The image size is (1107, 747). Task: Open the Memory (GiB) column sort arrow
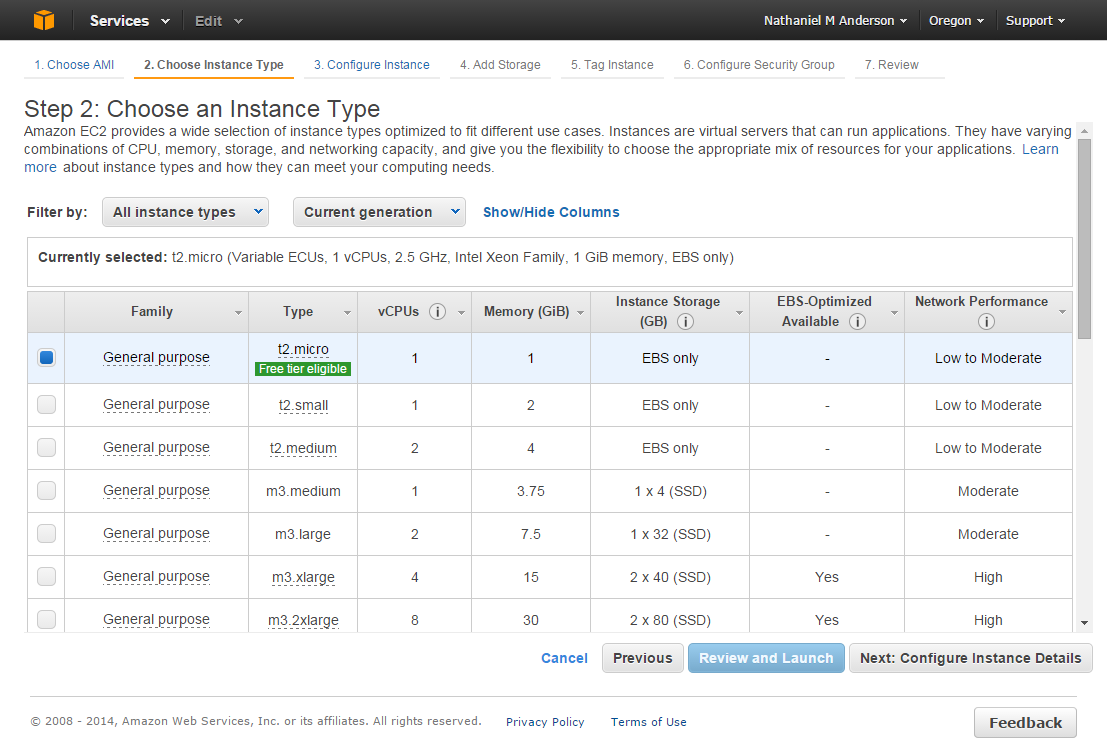tap(580, 313)
